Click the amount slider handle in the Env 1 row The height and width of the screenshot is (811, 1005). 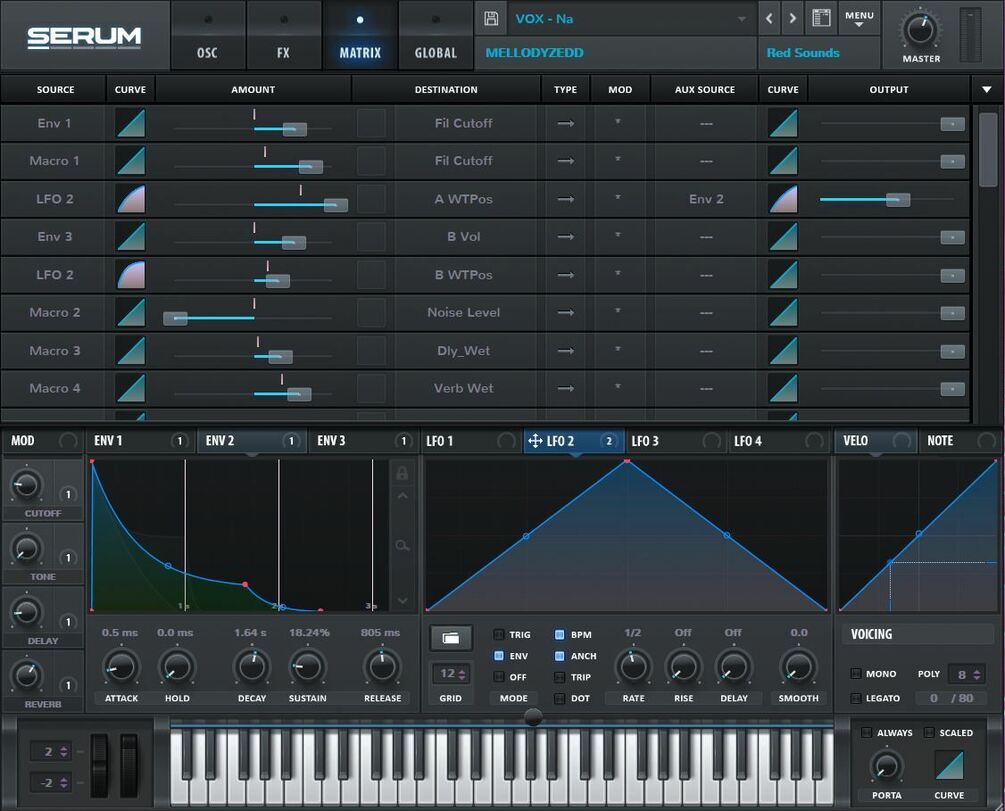click(295, 130)
